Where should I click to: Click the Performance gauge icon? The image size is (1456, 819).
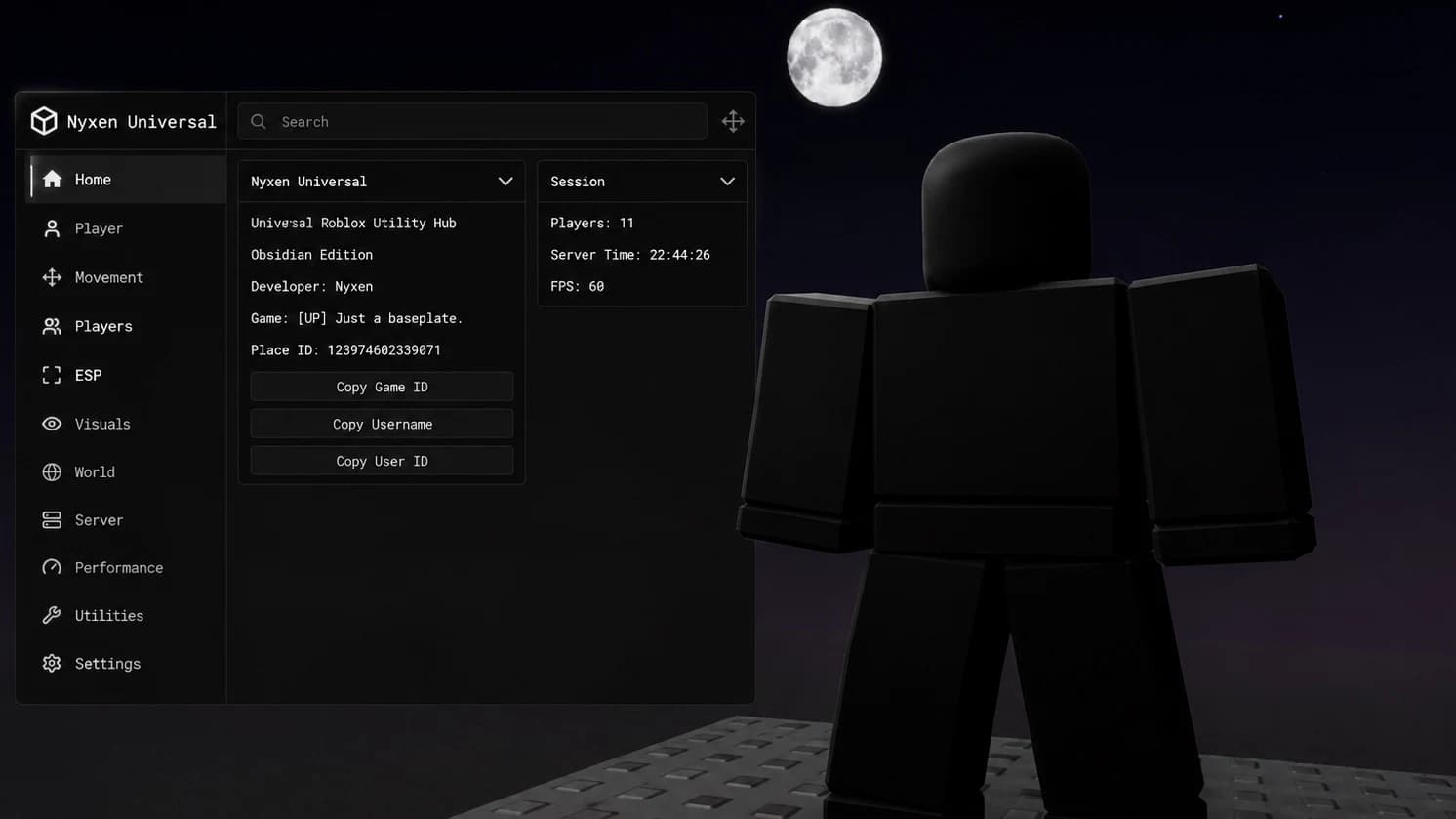point(52,567)
